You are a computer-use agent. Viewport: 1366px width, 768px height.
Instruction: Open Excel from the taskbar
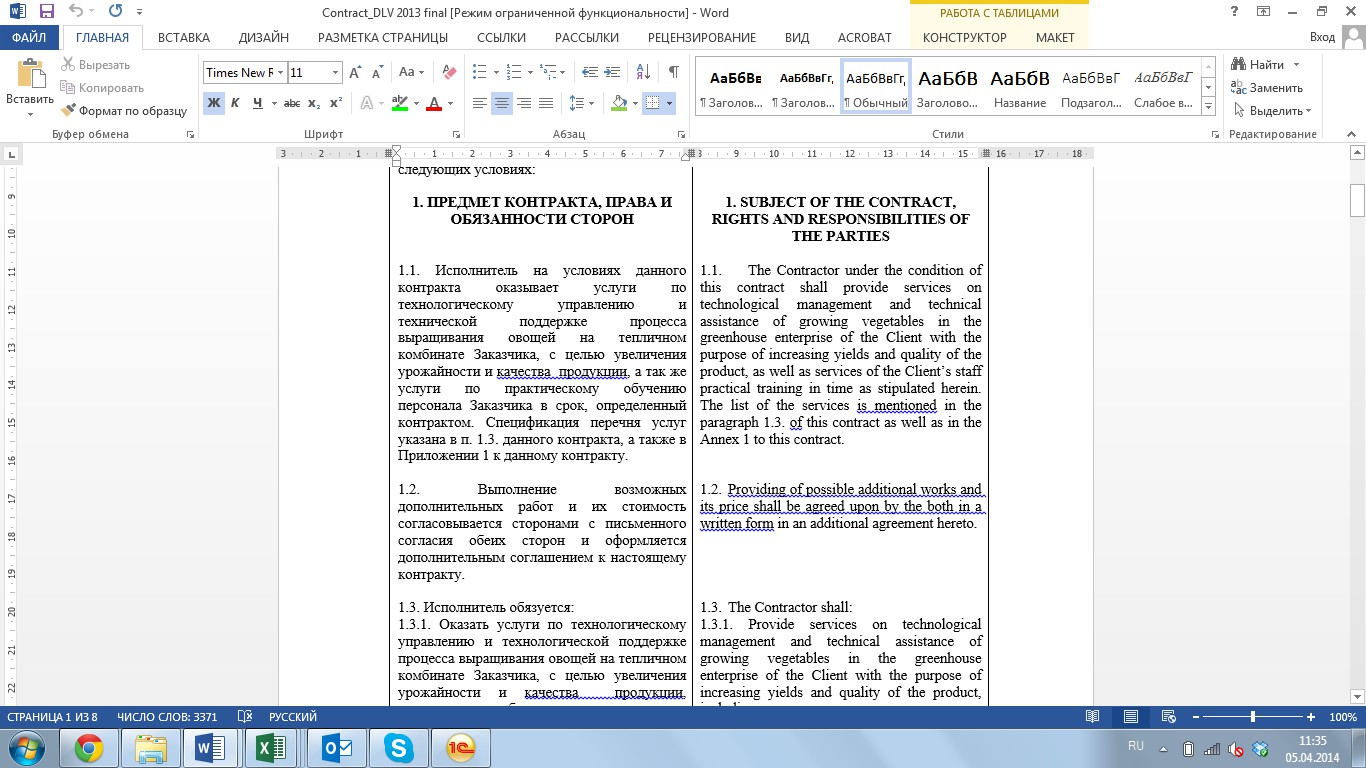point(271,748)
